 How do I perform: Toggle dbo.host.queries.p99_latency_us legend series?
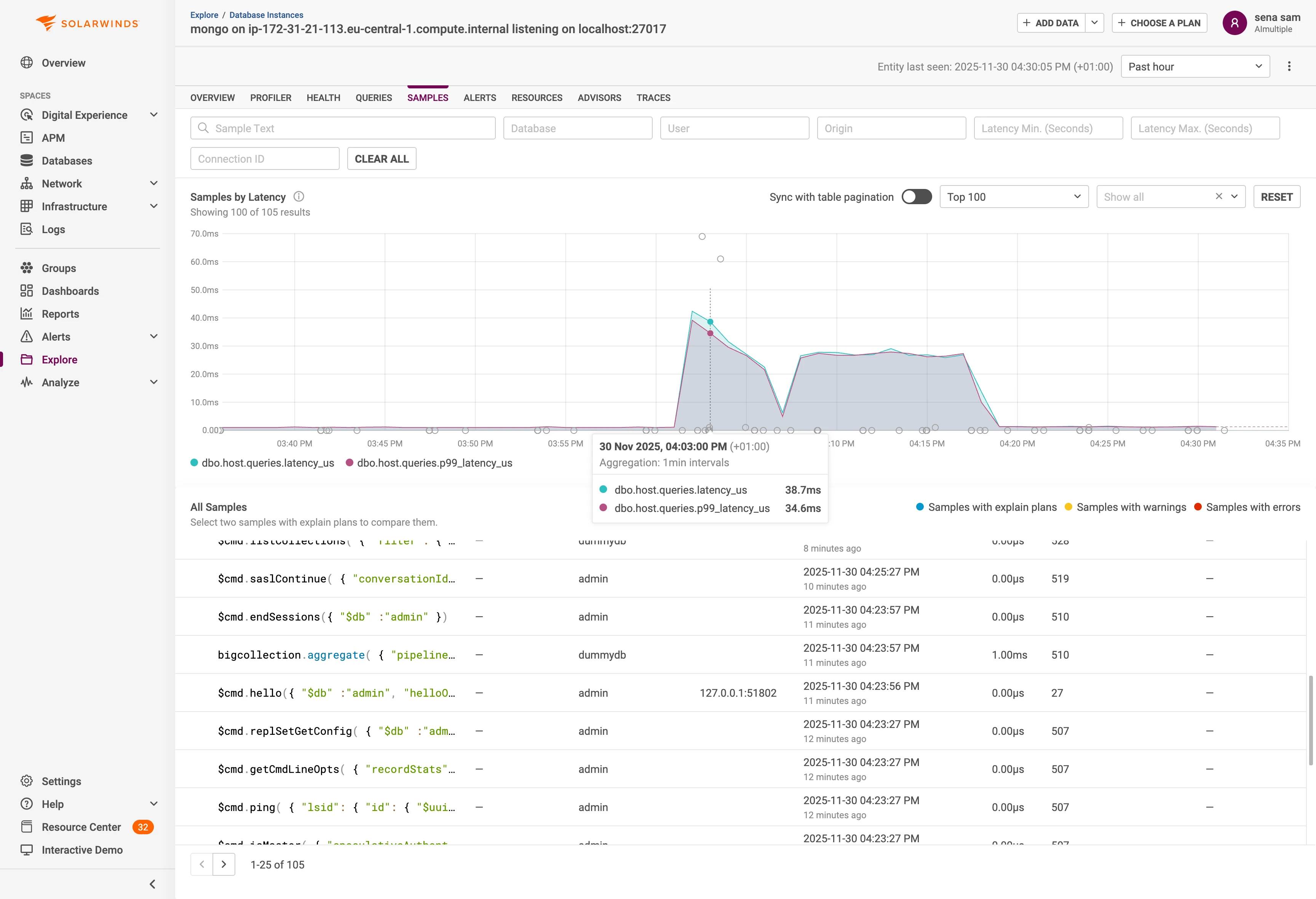[x=429, y=463]
